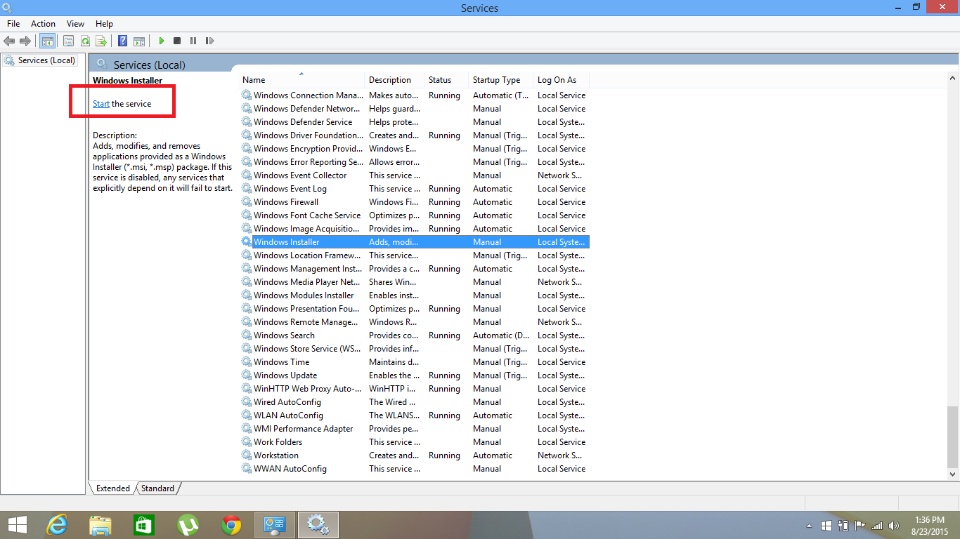This screenshot has width=960, height=539.
Task: Click the Restart Service toolbar icon
Action: pos(209,40)
